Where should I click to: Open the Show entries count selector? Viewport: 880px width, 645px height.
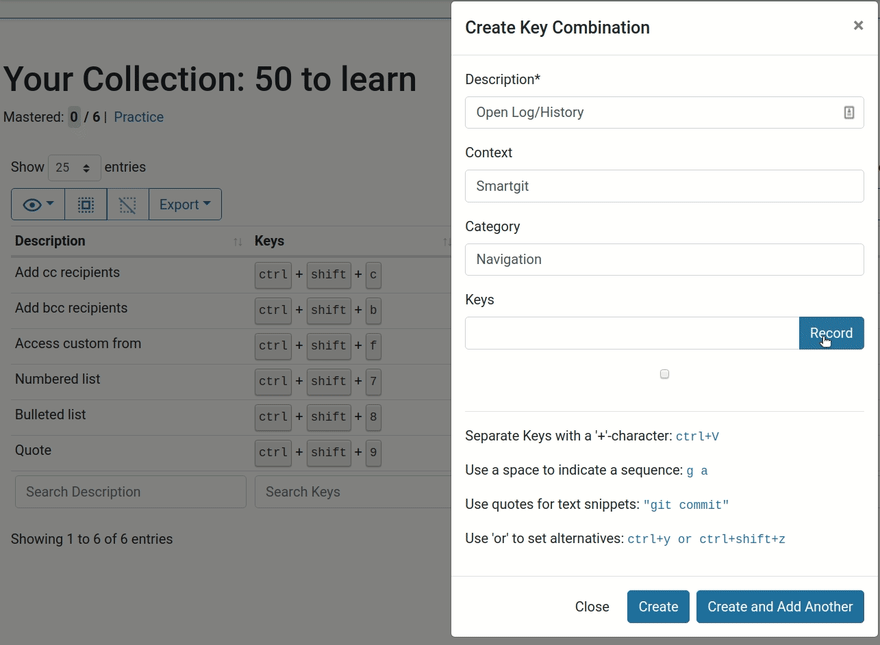click(74, 167)
